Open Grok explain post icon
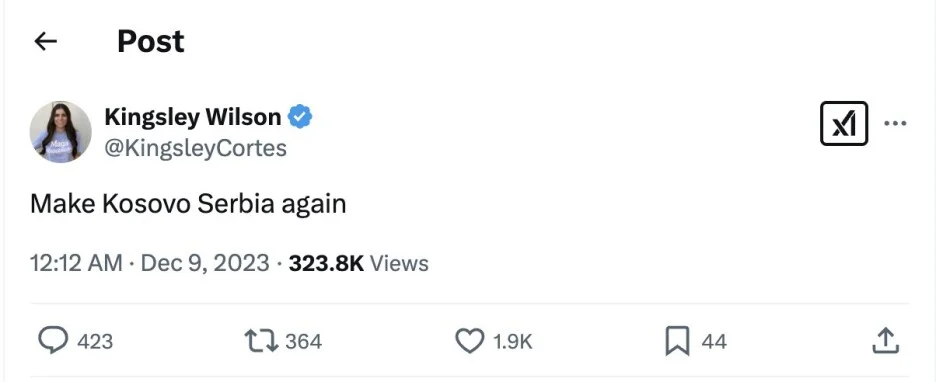The height and width of the screenshot is (382, 936). tap(843, 124)
